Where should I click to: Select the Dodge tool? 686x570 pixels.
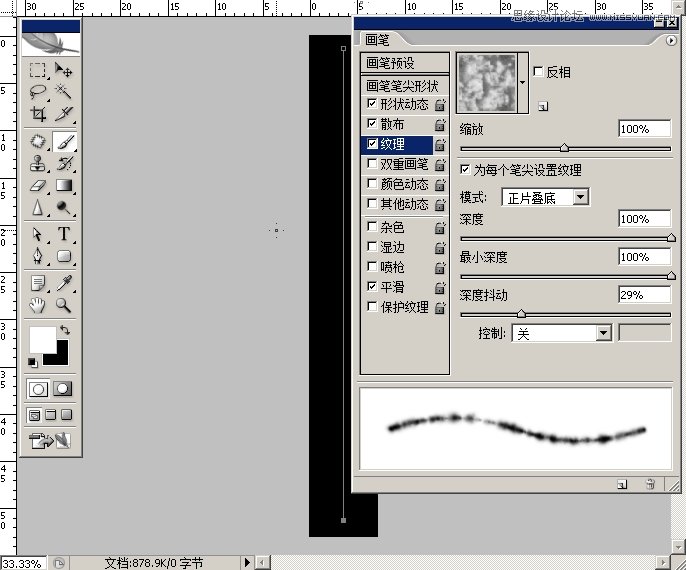pyautogui.click(x=64, y=207)
